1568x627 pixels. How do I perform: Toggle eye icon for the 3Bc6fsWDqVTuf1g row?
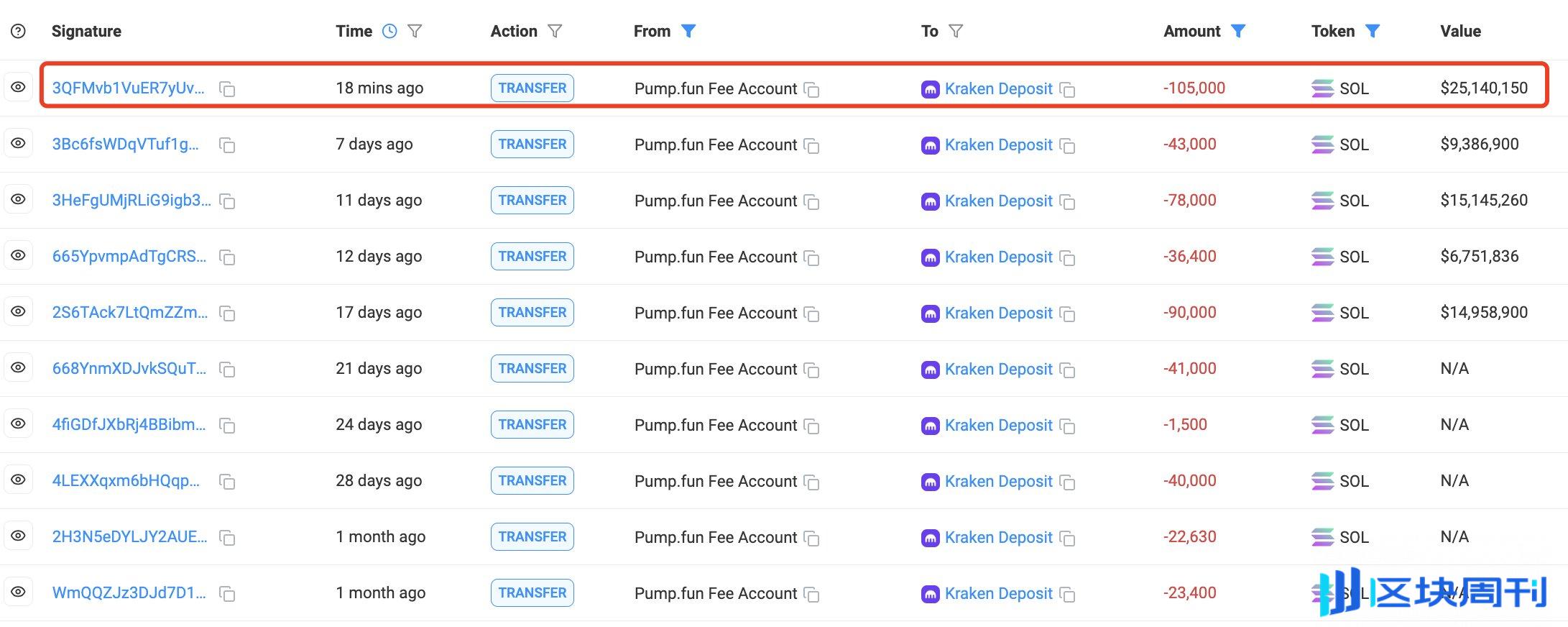coord(19,143)
